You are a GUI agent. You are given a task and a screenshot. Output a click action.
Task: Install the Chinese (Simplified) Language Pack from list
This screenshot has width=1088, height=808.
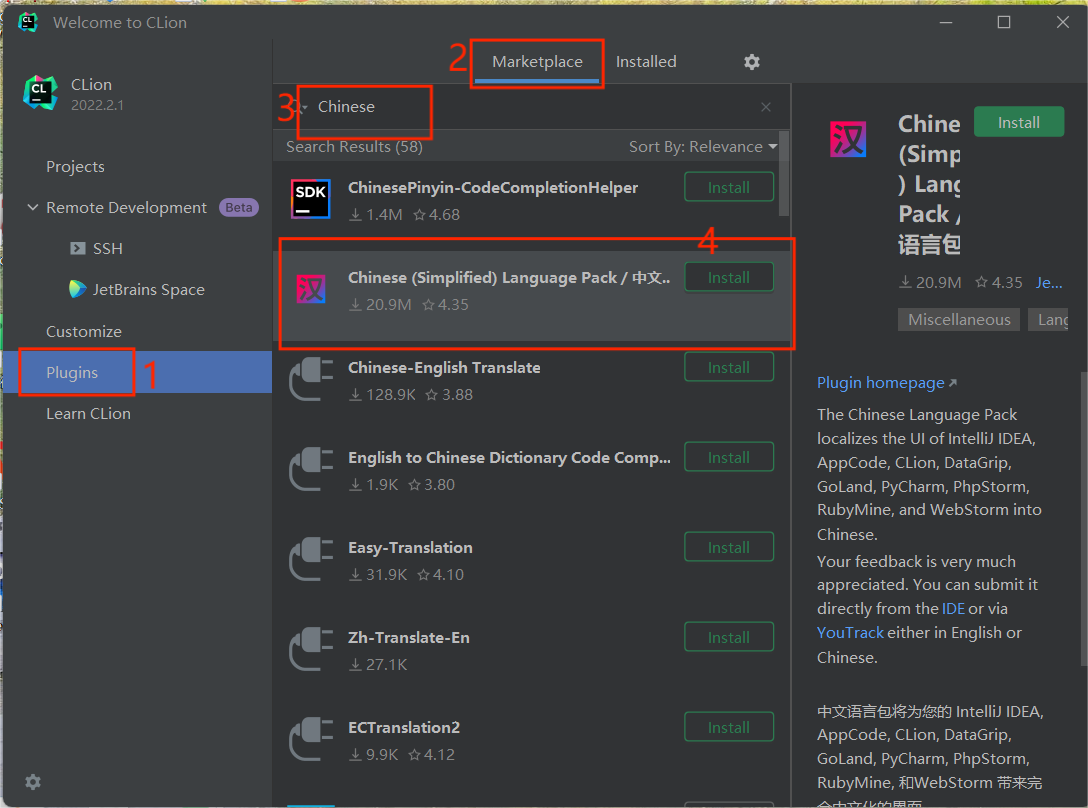(728, 278)
